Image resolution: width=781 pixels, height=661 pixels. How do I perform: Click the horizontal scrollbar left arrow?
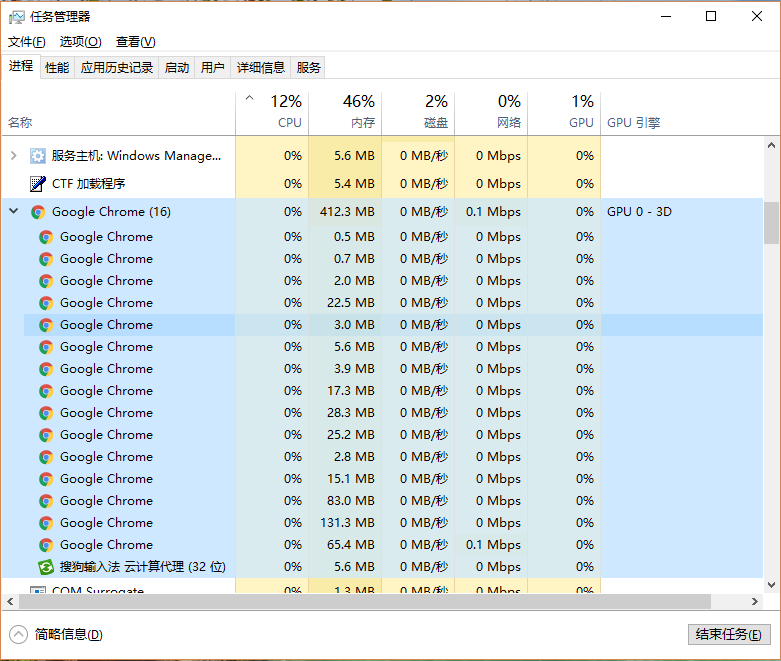10,602
